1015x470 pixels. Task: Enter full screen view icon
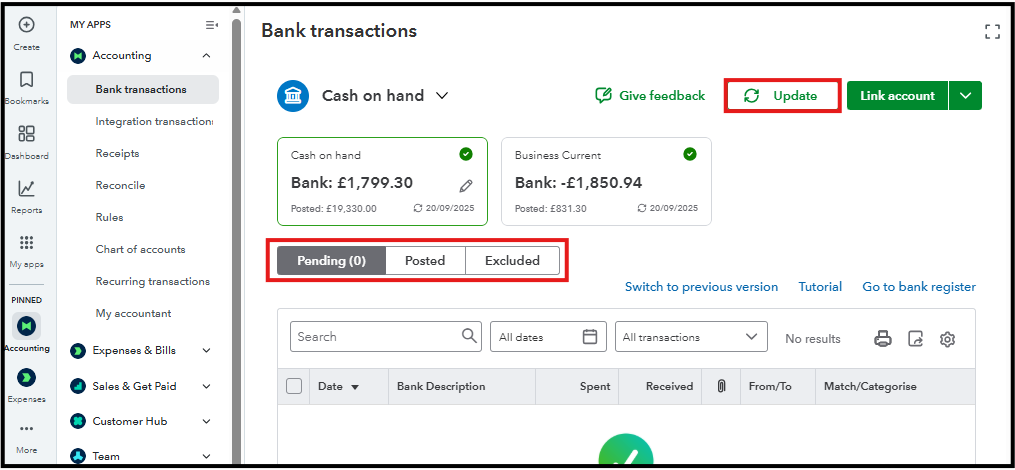coord(992,32)
